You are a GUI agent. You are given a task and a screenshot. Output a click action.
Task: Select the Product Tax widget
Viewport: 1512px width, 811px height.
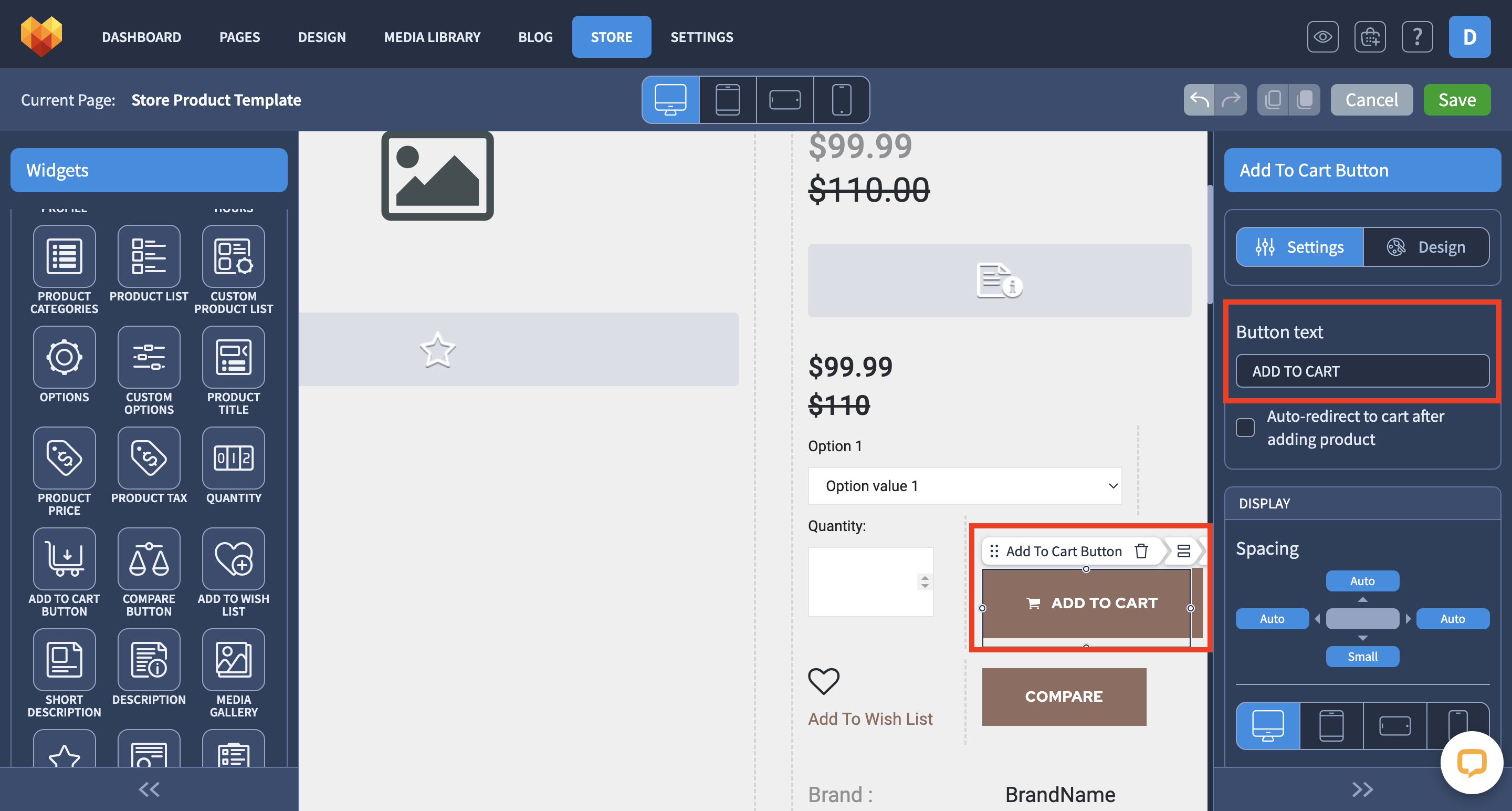coord(149,458)
